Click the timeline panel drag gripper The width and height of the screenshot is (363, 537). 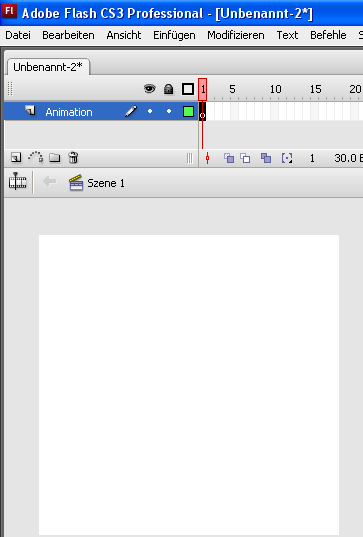pos(10,89)
